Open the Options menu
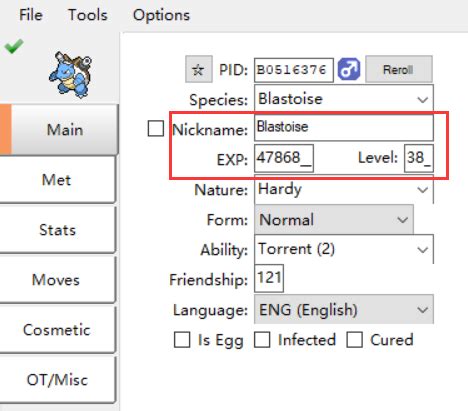This screenshot has width=468, height=411. pos(161,15)
